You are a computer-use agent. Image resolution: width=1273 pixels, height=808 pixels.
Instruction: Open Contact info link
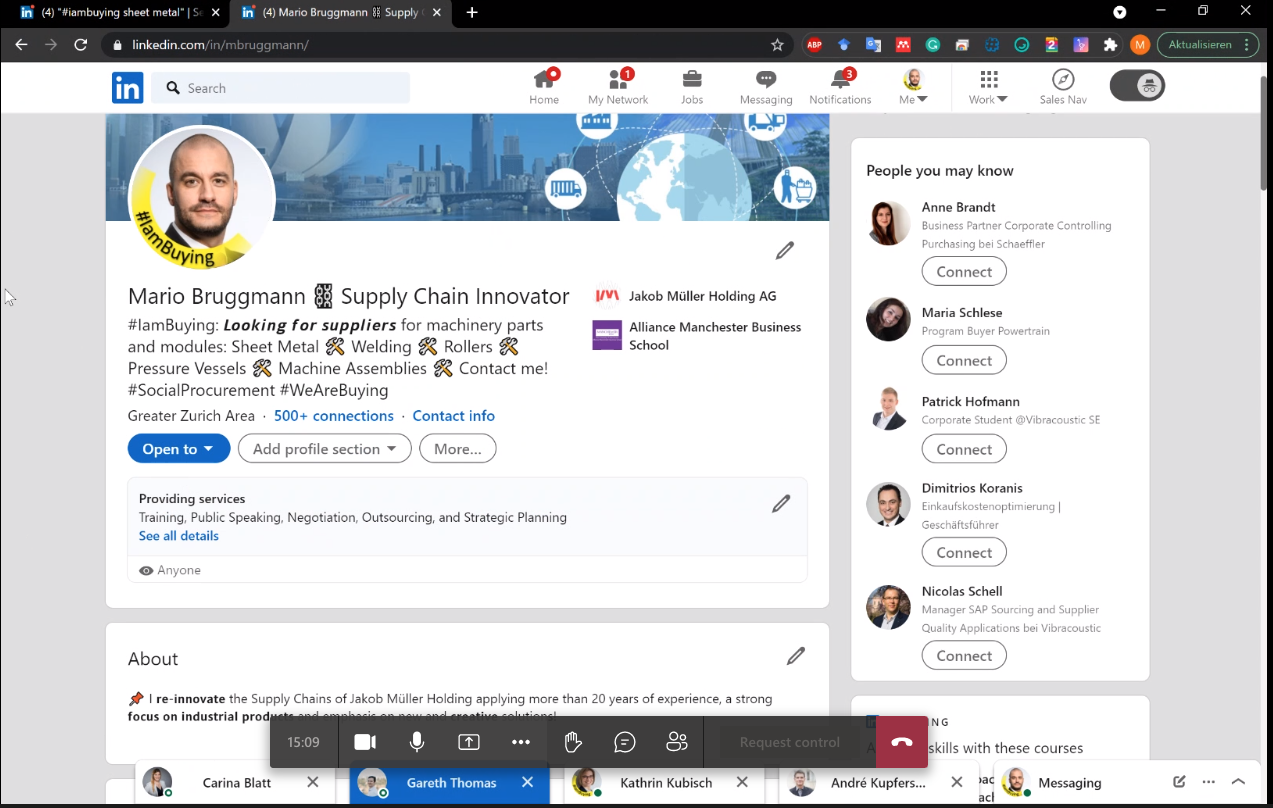pyautogui.click(x=453, y=416)
